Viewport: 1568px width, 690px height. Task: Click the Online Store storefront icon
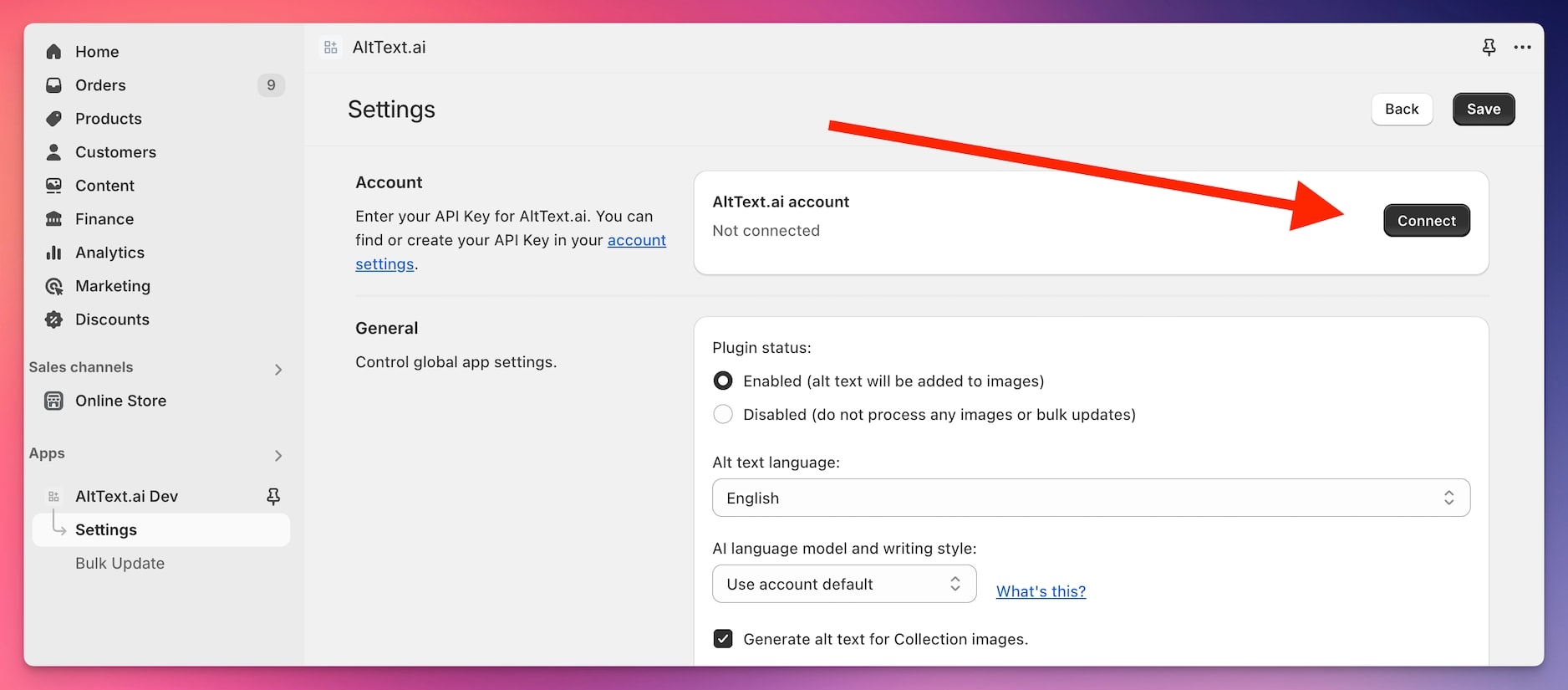click(x=53, y=401)
